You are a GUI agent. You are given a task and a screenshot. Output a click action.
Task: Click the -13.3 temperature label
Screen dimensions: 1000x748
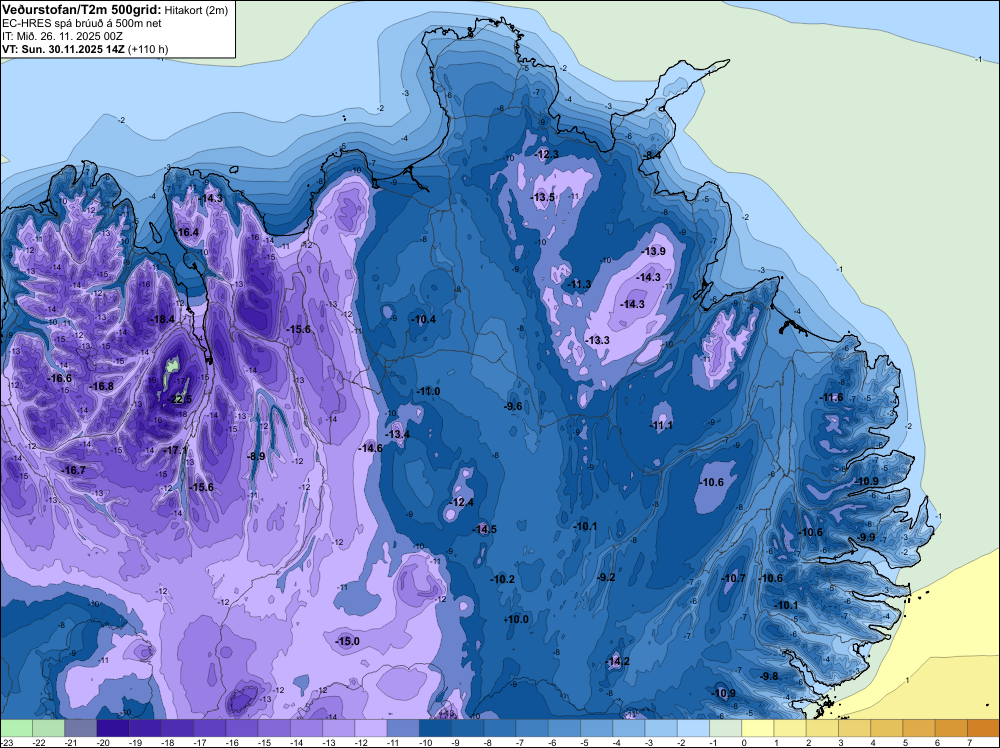click(598, 341)
